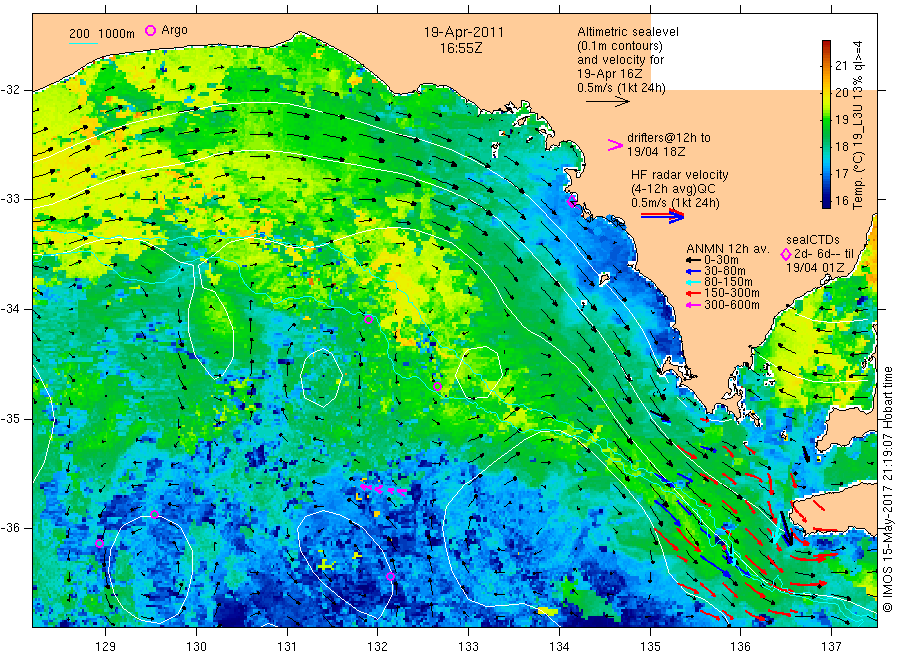Click the longitude axis label '135'
Screen dimensions: 900x660
650,647
